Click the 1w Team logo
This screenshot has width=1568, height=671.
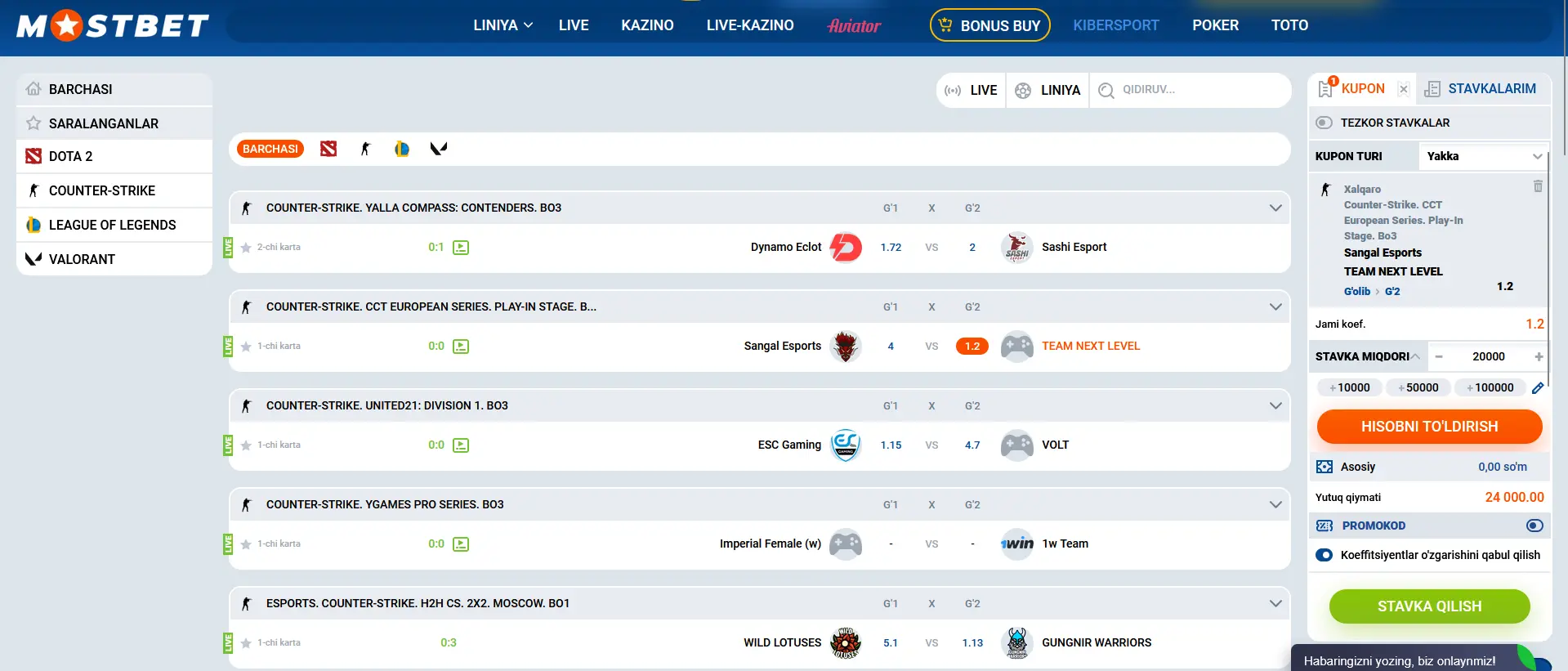(x=1017, y=544)
